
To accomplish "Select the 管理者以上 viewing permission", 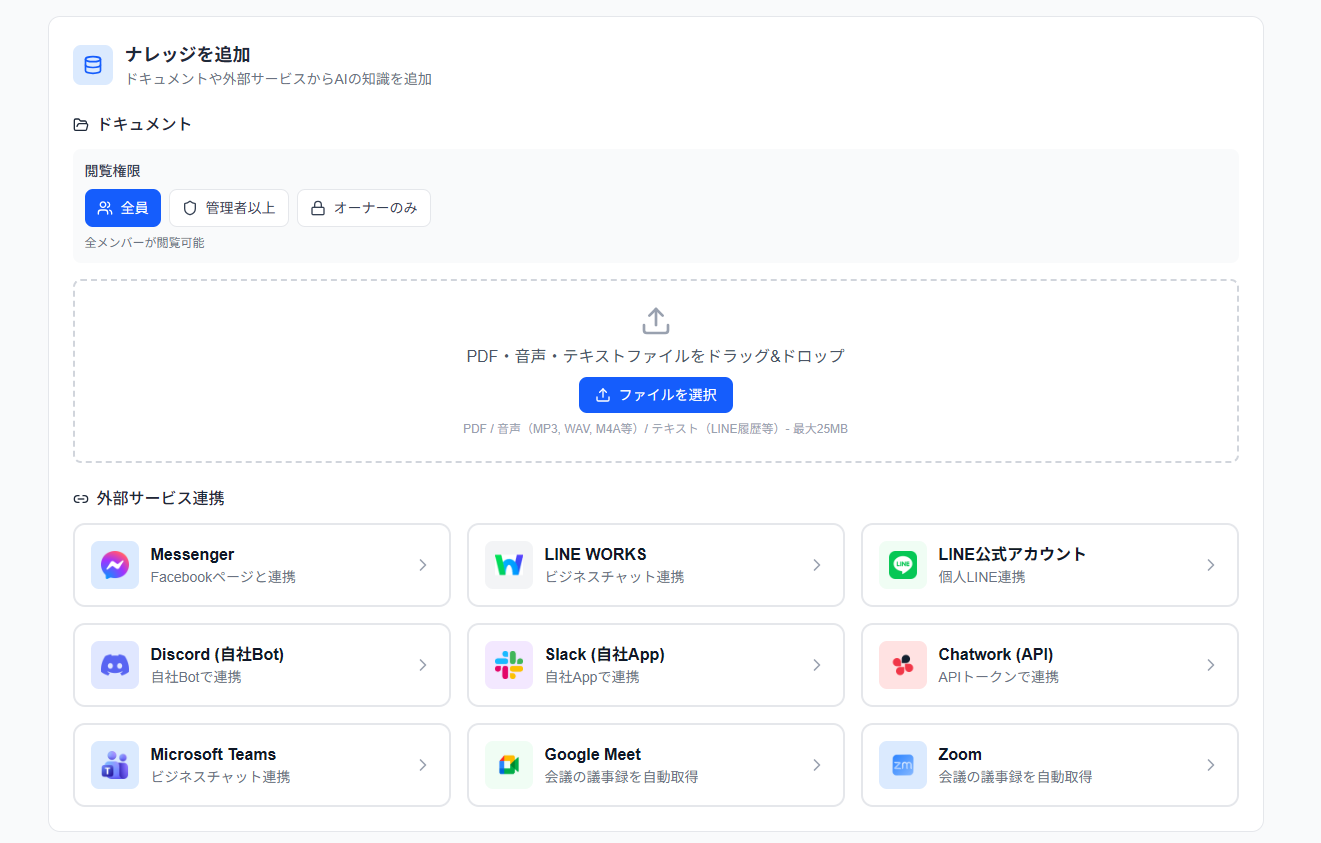I will click(x=228, y=207).
